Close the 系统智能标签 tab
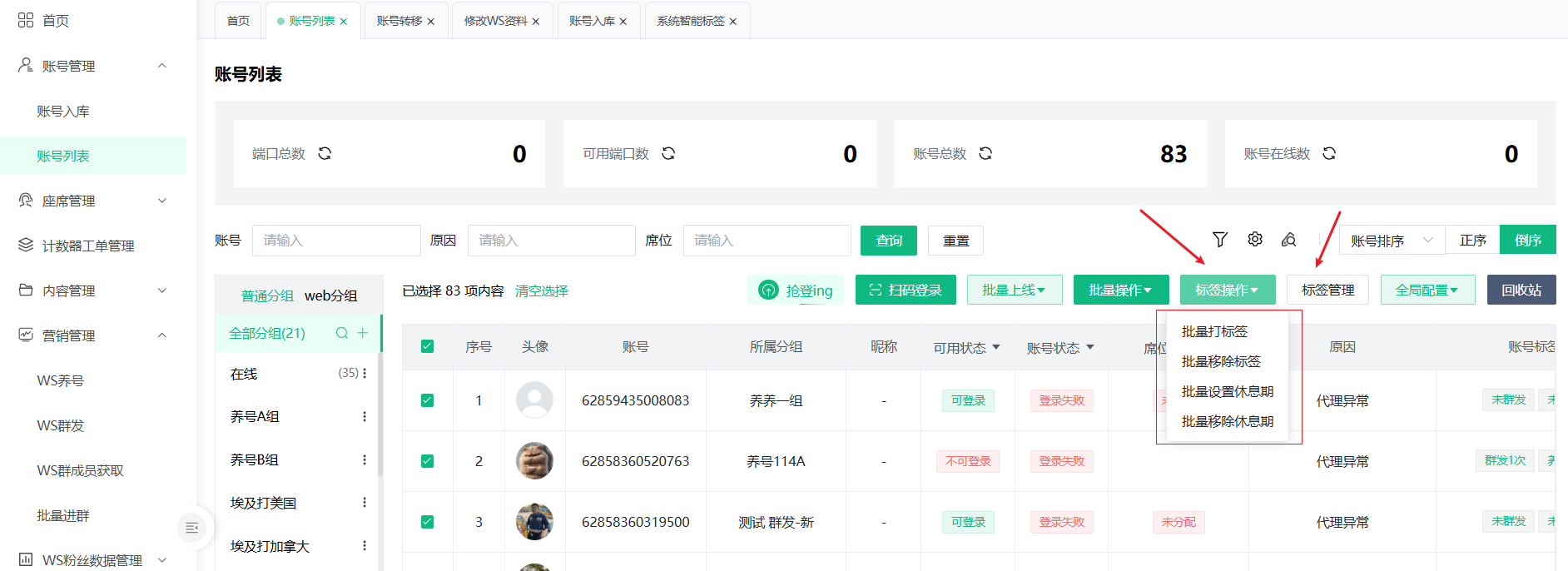The height and width of the screenshot is (571, 1568). click(733, 22)
